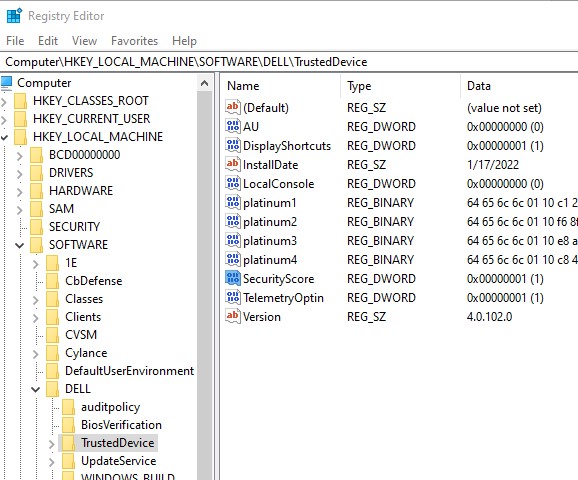Click the BiosVerification folder icon
Screen dimensions: 578x480
(x=69, y=425)
